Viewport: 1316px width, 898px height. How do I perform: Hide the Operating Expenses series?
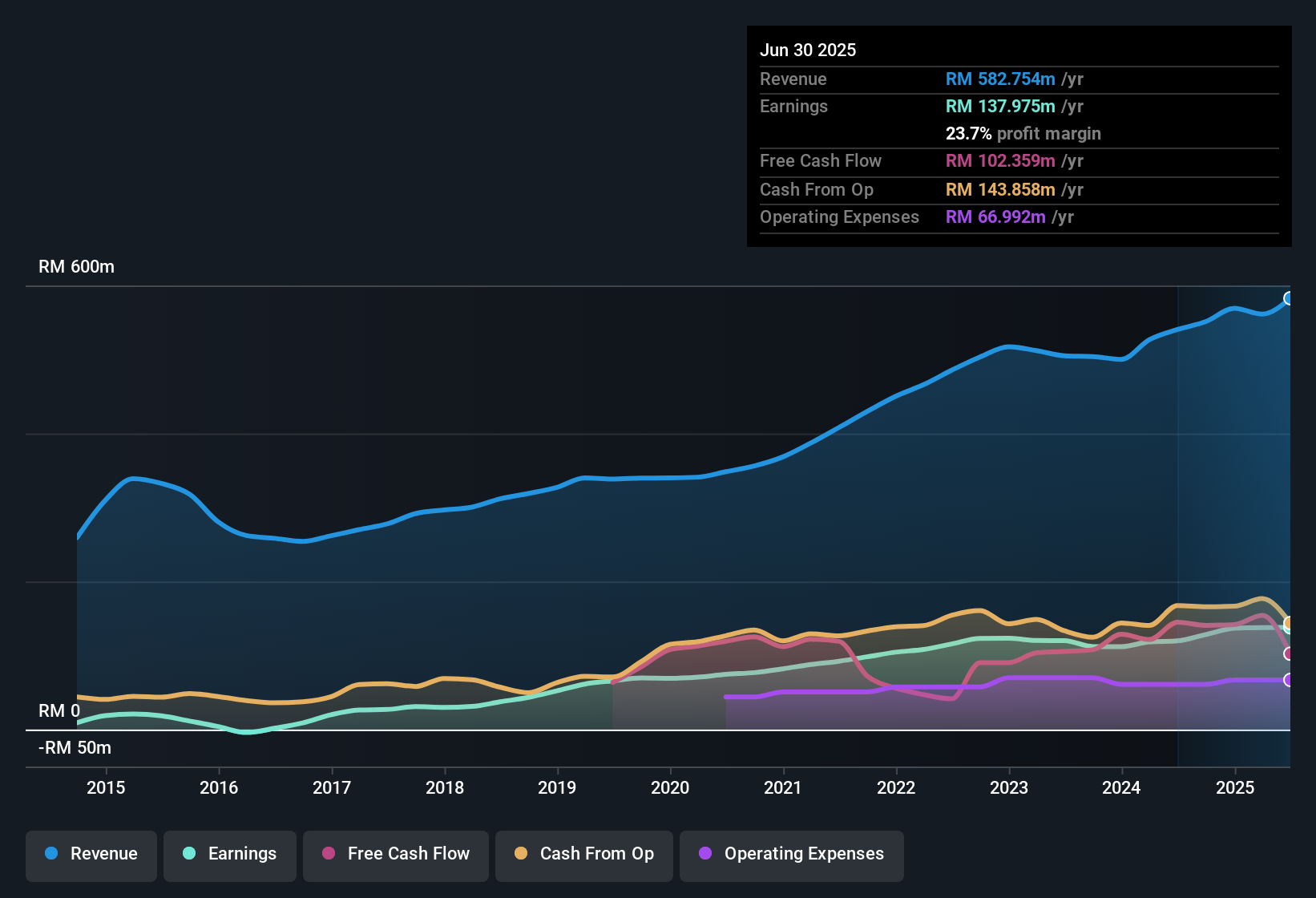tap(792, 854)
